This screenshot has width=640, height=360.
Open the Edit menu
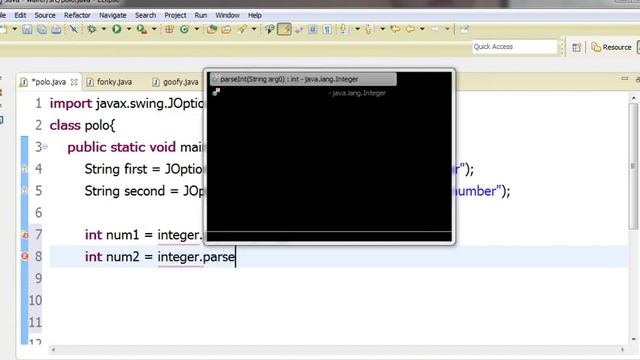coord(20,15)
